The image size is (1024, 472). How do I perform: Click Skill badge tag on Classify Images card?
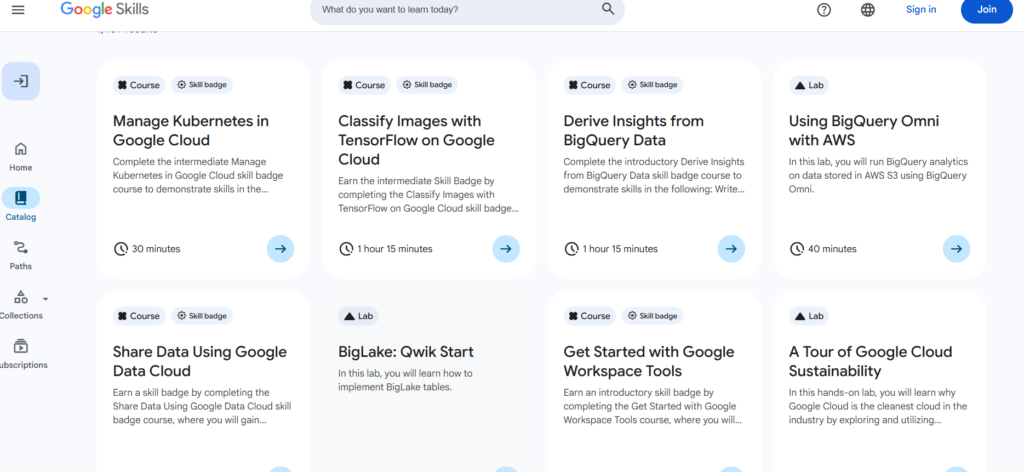click(x=427, y=85)
